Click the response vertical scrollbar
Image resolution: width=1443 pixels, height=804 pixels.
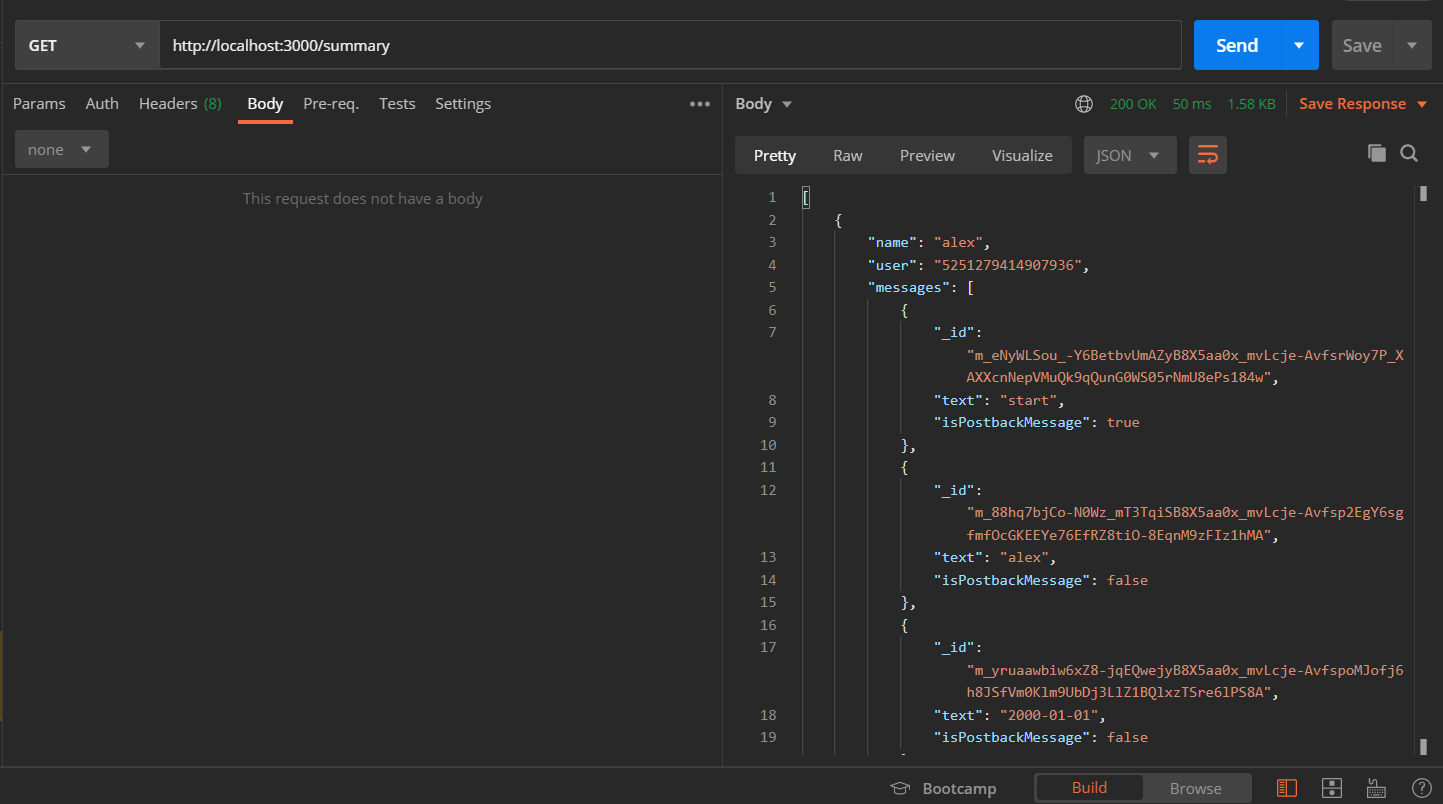coord(1422,470)
